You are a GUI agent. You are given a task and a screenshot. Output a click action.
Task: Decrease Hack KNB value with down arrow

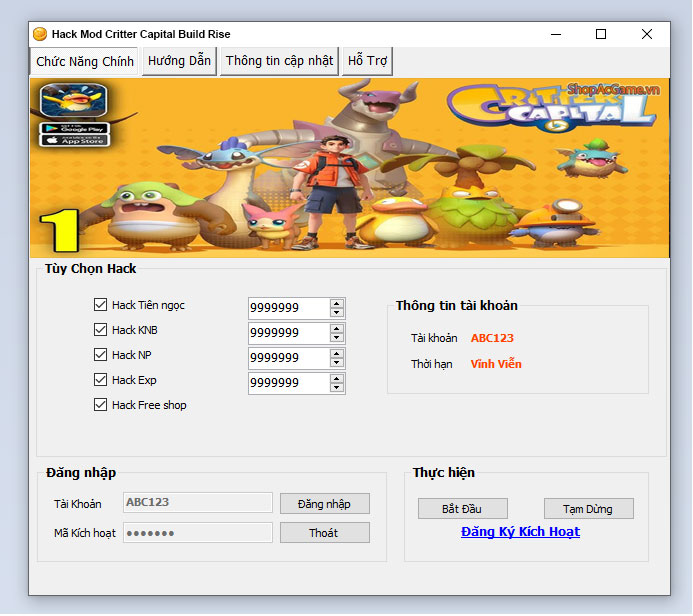337,338
